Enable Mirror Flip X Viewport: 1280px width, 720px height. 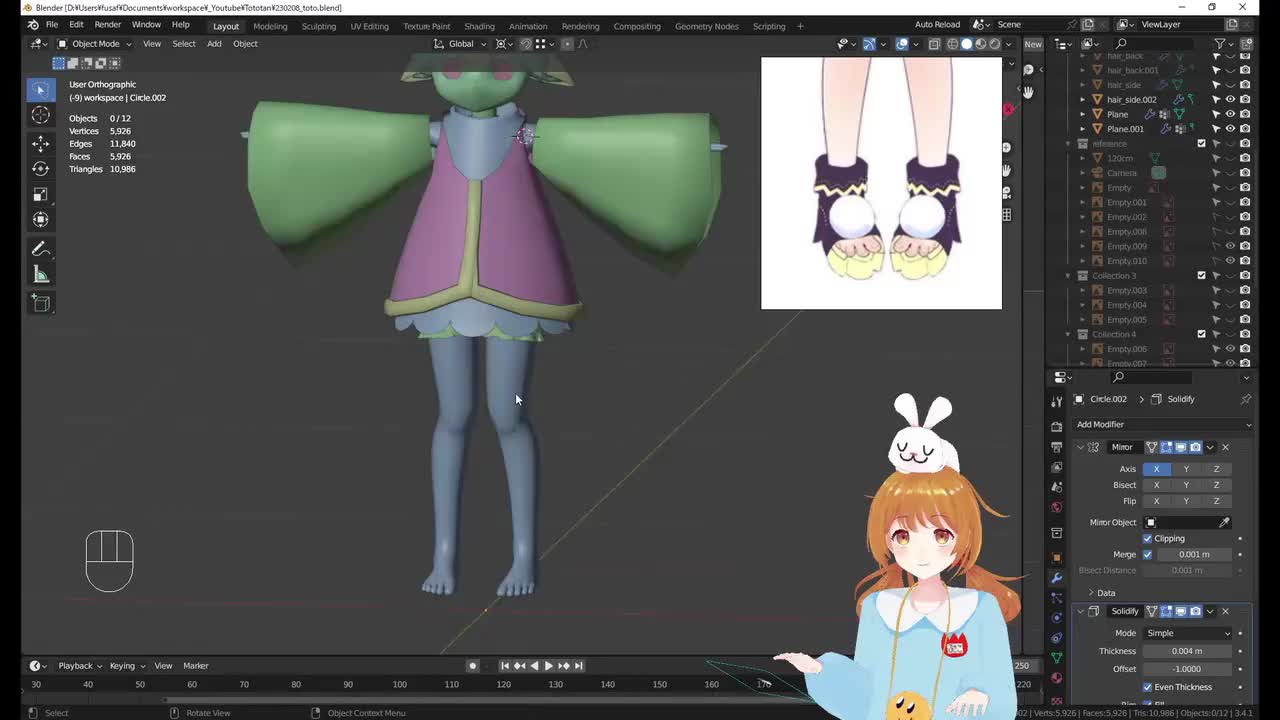pyautogui.click(x=1156, y=501)
